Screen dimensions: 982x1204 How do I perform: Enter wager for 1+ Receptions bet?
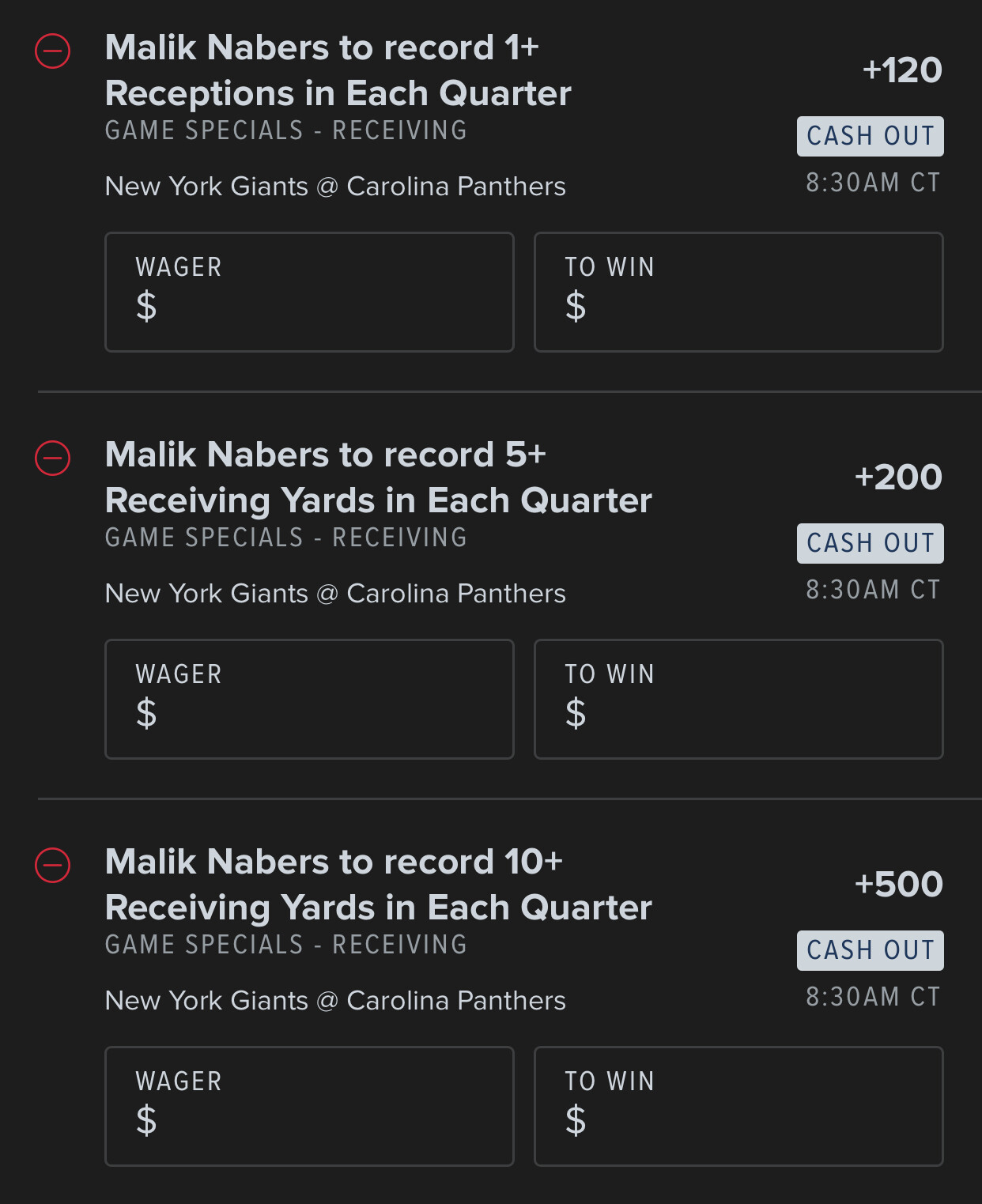tap(309, 292)
